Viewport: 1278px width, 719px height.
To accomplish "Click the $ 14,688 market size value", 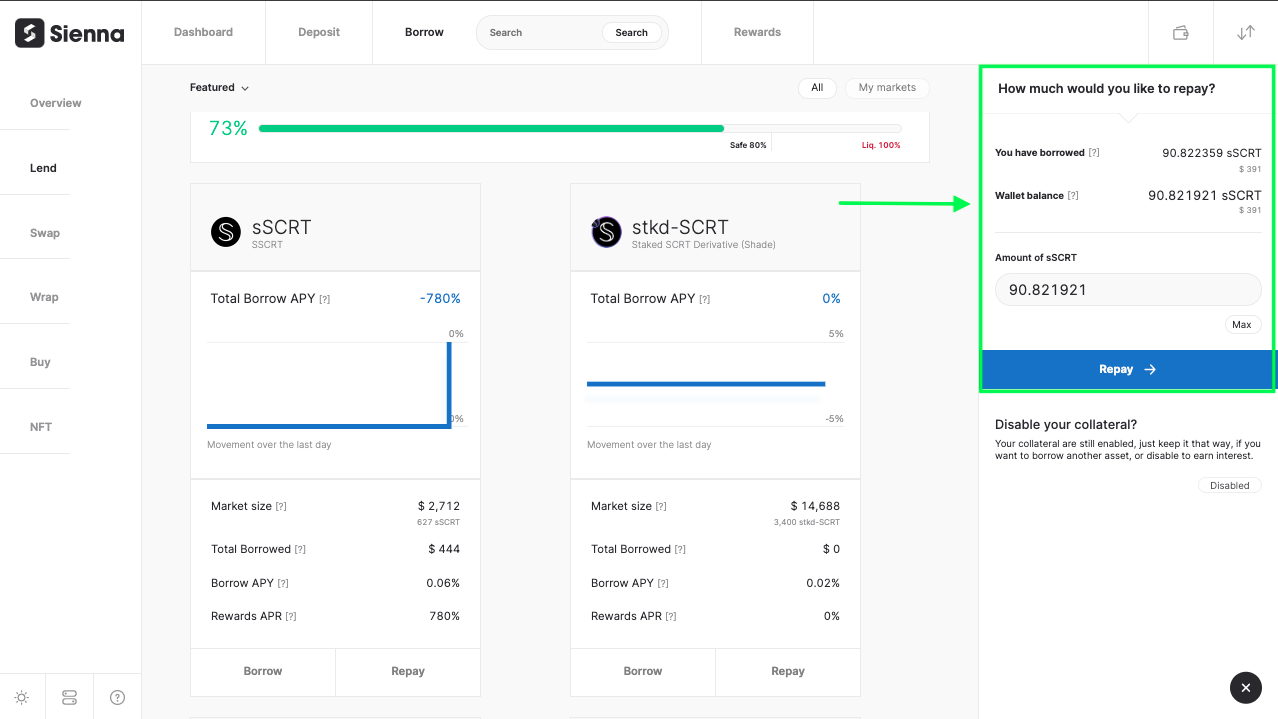I will click(x=815, y=507).
